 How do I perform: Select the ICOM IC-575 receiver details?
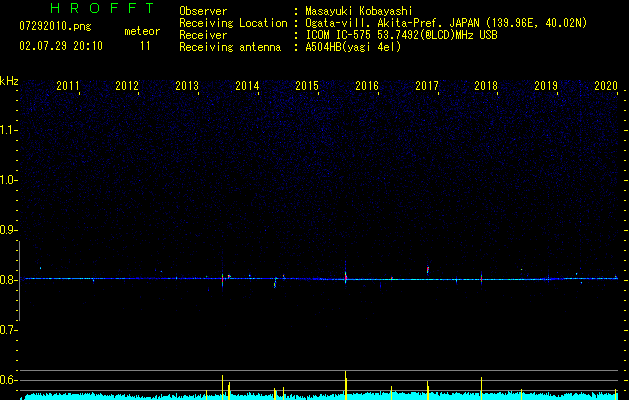pyautogui.click(x=401, y=35)
